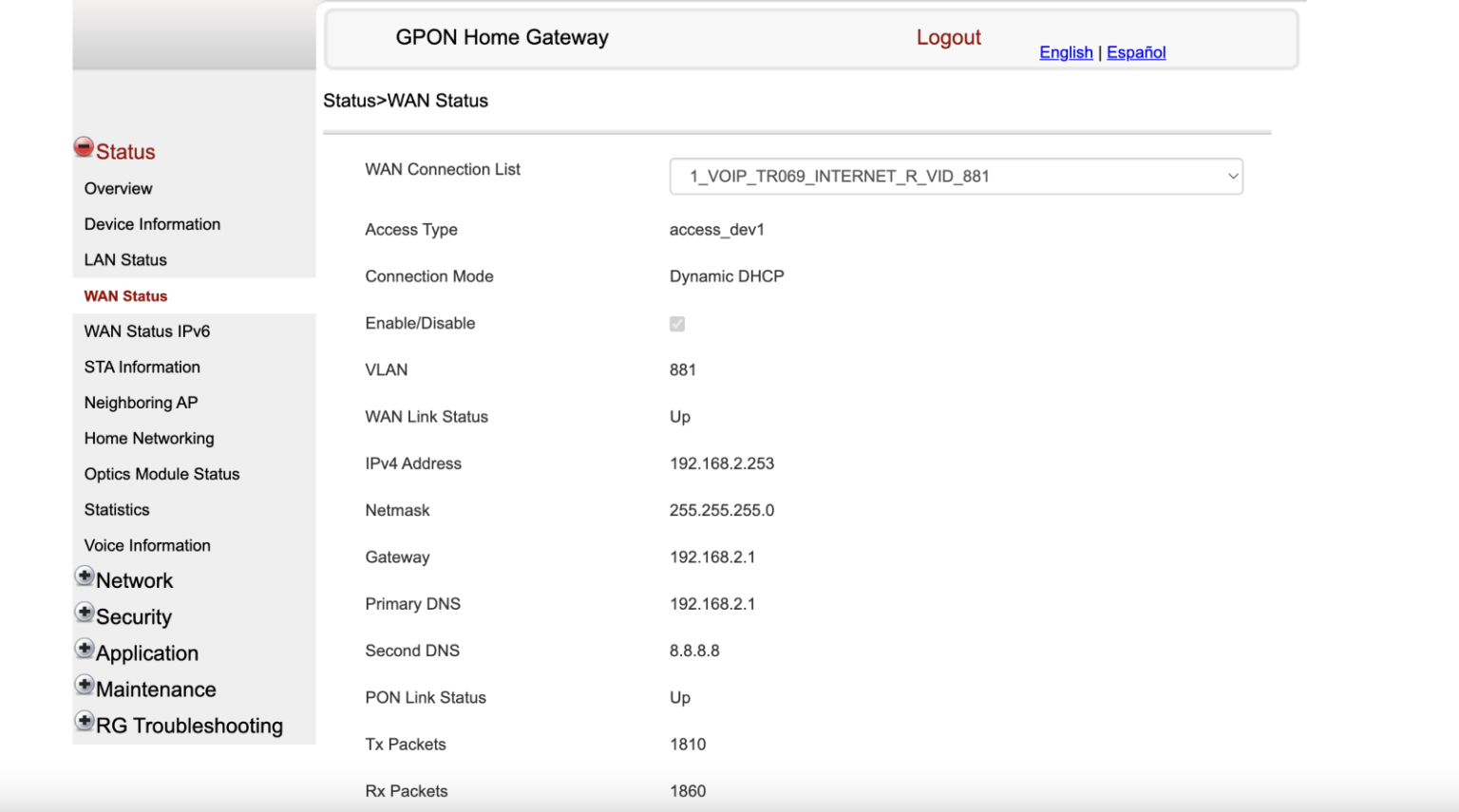Screen dimensions: 1459x812
Task: Expand Application section plus icon
Action: coord(85,649)
